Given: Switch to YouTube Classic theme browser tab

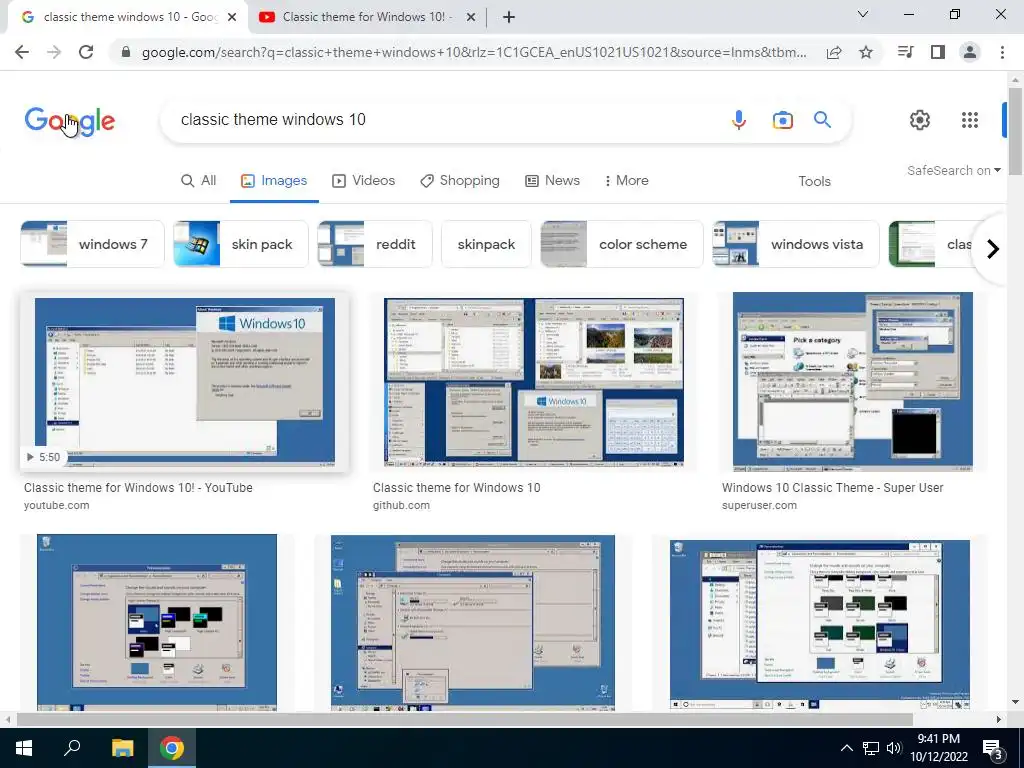Looking at the screenshot, I should 367,18.
